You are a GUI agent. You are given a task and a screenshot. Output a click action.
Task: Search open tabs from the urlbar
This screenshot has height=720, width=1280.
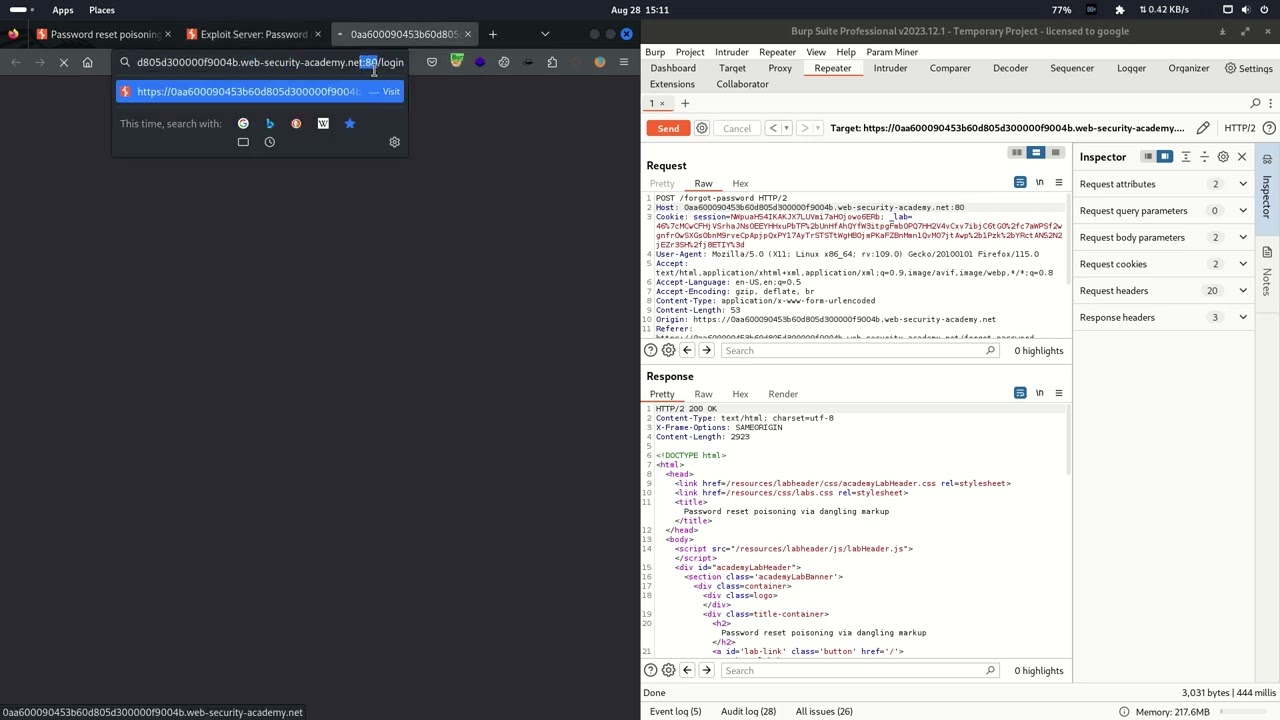coord(243,142)
